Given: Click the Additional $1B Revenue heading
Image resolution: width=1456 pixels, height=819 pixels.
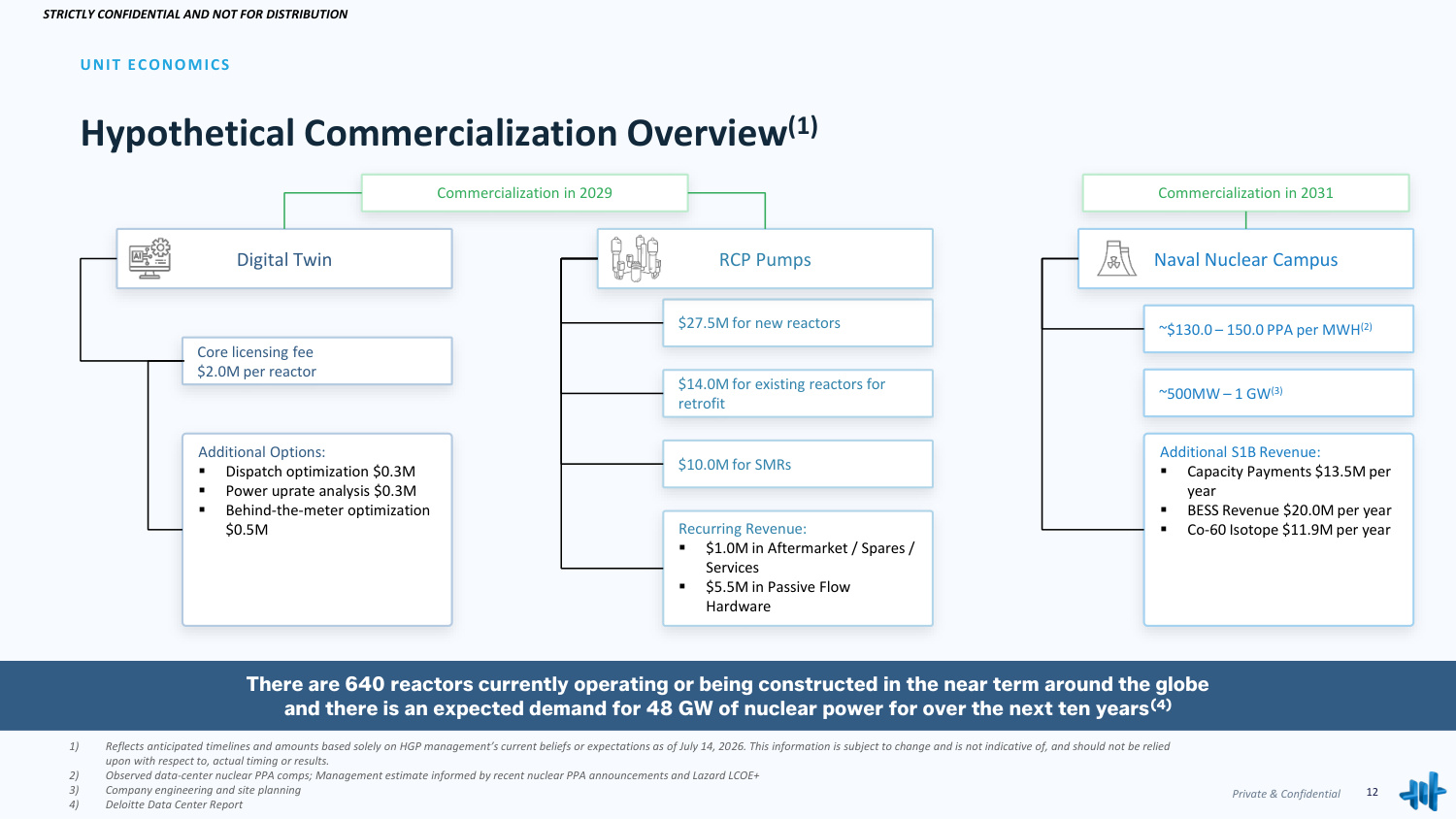Looking at the screenshot, I should tap(1240, 452).
